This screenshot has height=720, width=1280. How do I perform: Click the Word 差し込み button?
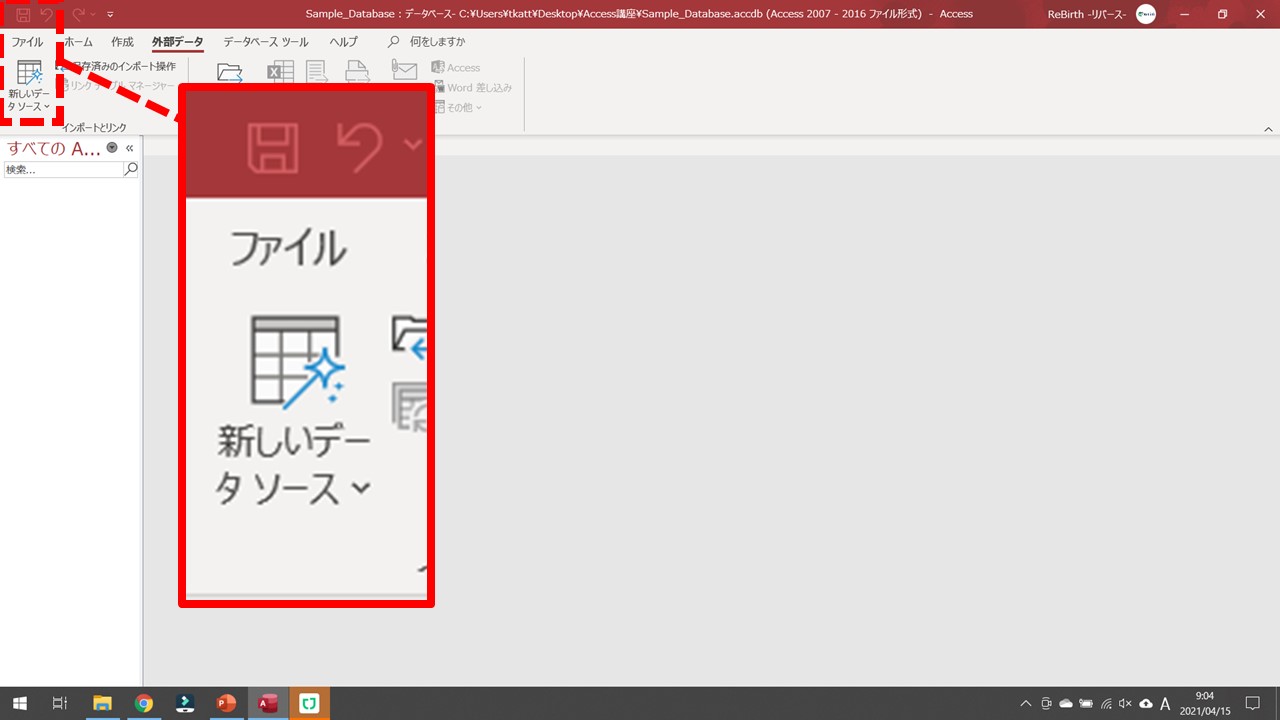pos(472,88)
